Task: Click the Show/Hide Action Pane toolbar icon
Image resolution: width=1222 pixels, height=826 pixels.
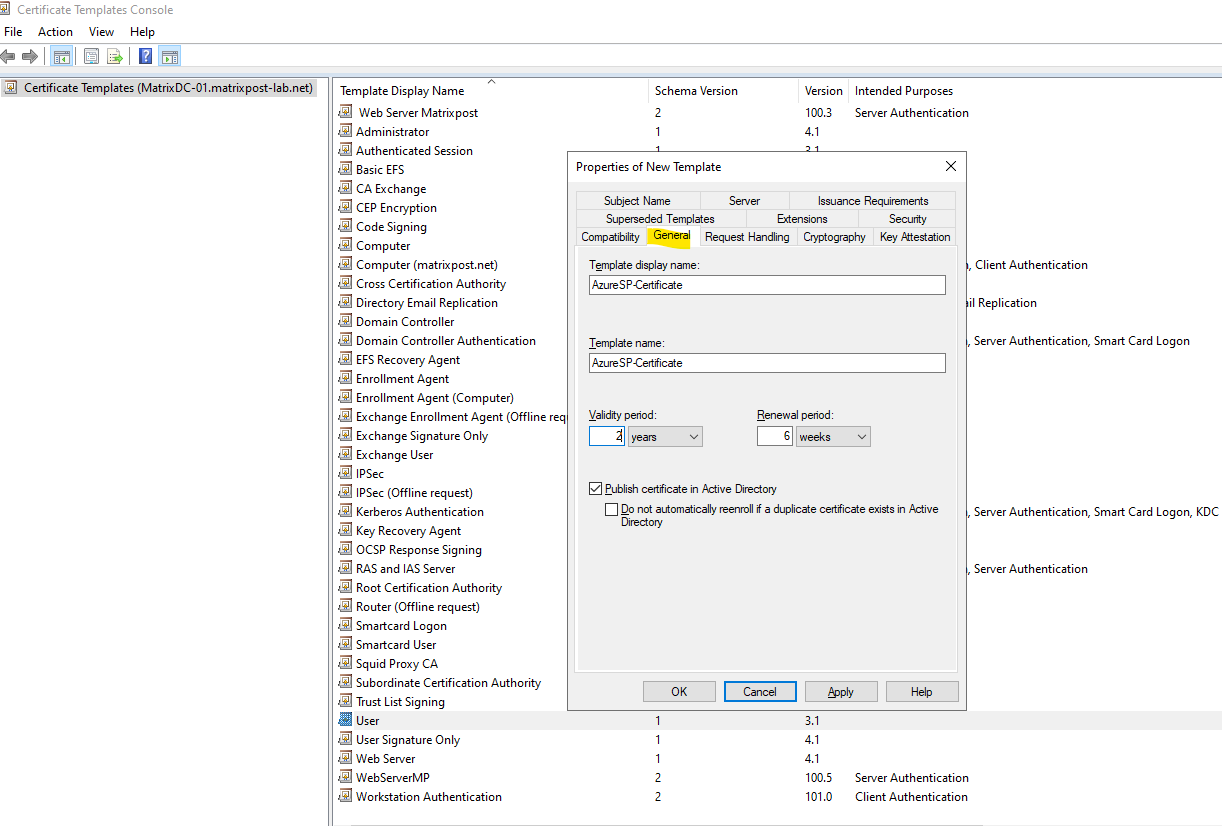Action: 169,57
